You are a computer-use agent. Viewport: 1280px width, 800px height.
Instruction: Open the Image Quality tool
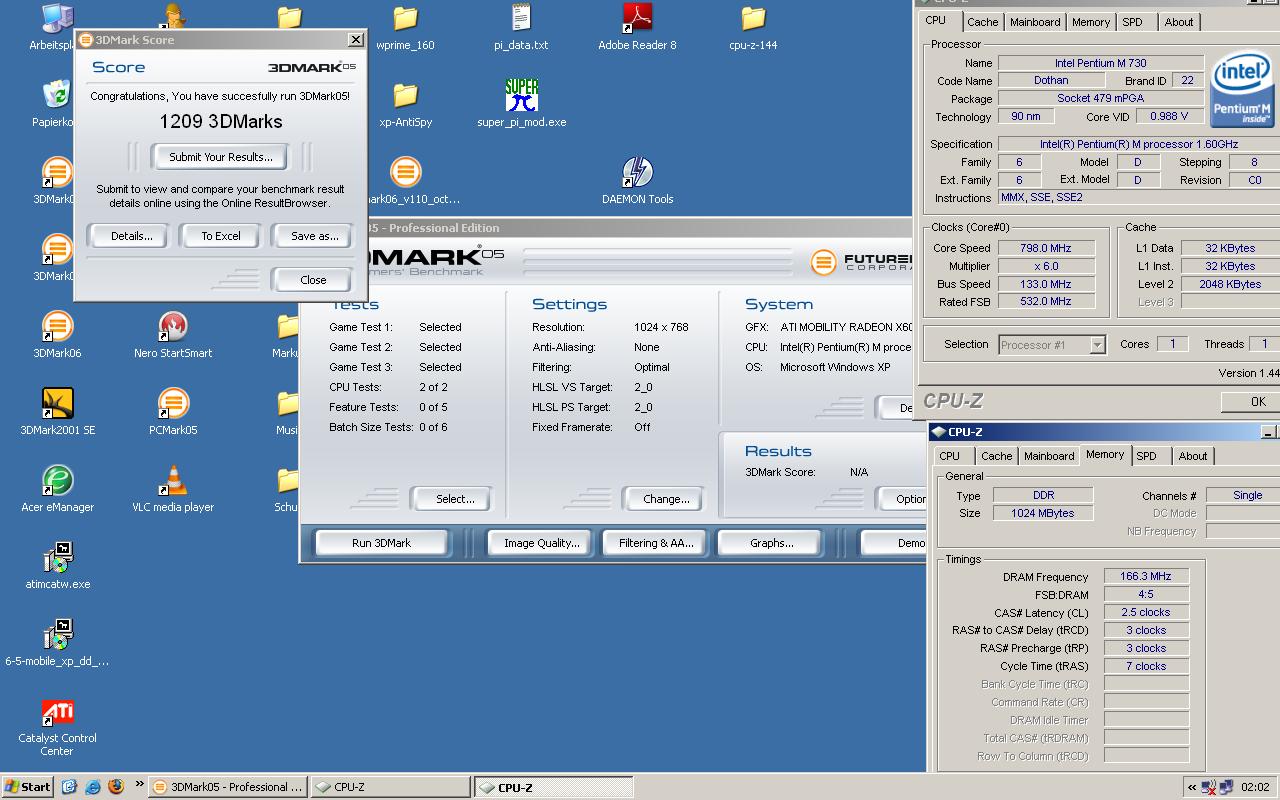click(x=541, y=543)
